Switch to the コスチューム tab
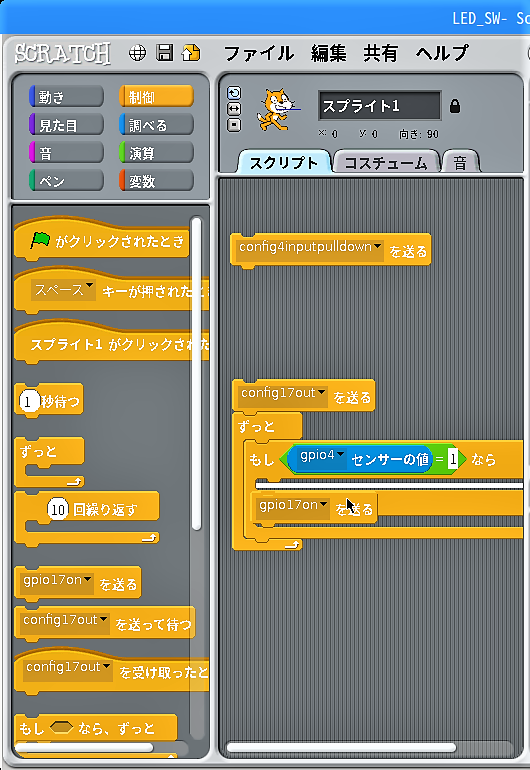 tap(386, 163)
